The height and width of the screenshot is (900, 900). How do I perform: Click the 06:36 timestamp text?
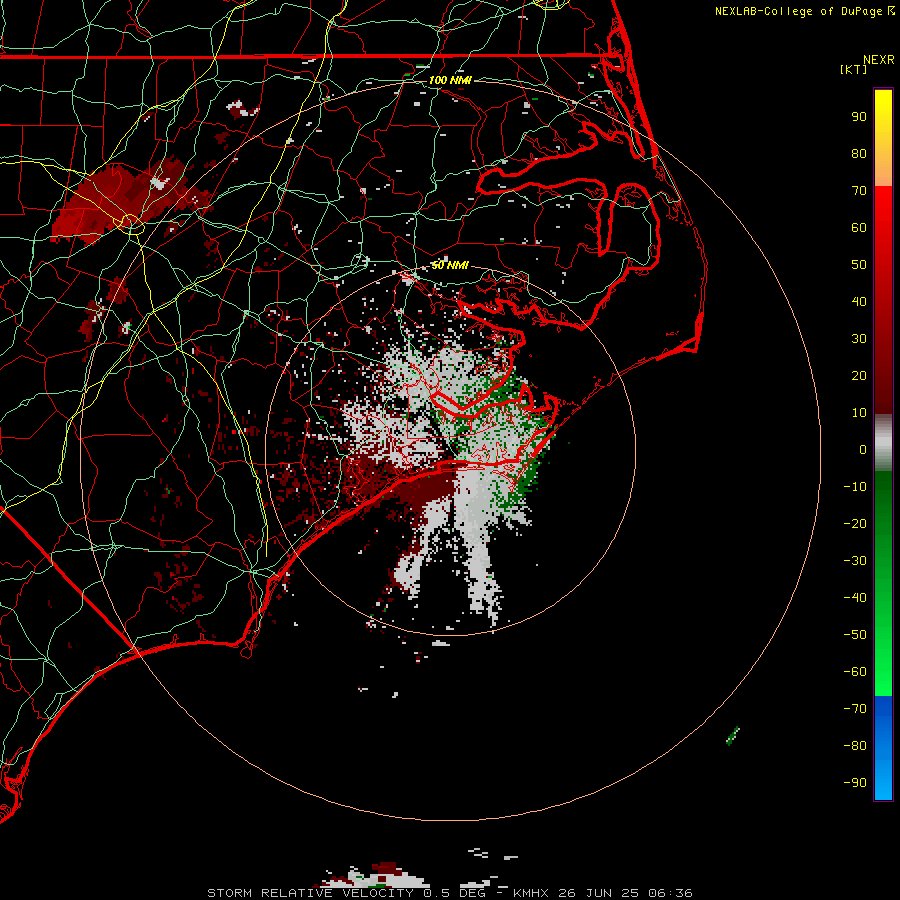pos(670,893)
